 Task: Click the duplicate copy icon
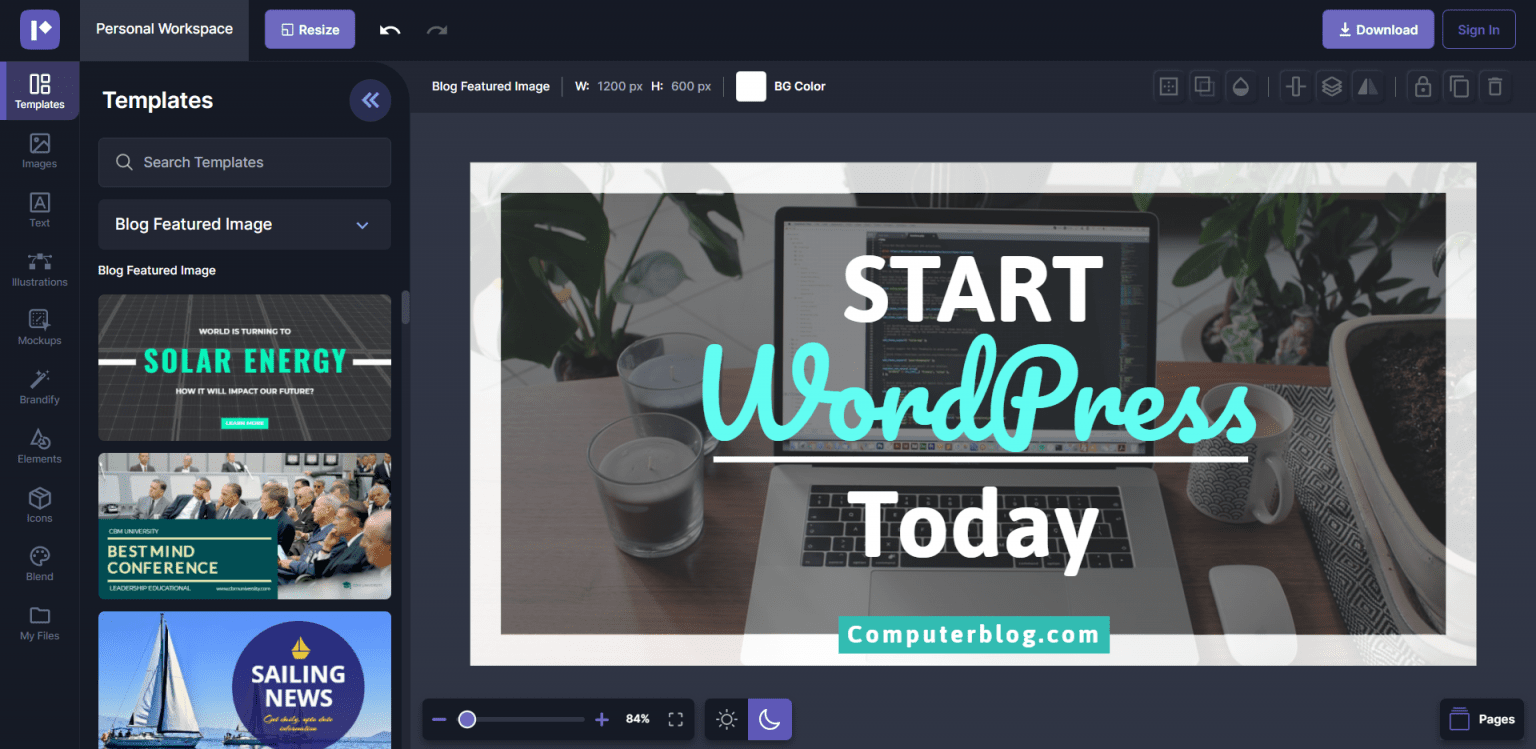(x=1459, y=86)
